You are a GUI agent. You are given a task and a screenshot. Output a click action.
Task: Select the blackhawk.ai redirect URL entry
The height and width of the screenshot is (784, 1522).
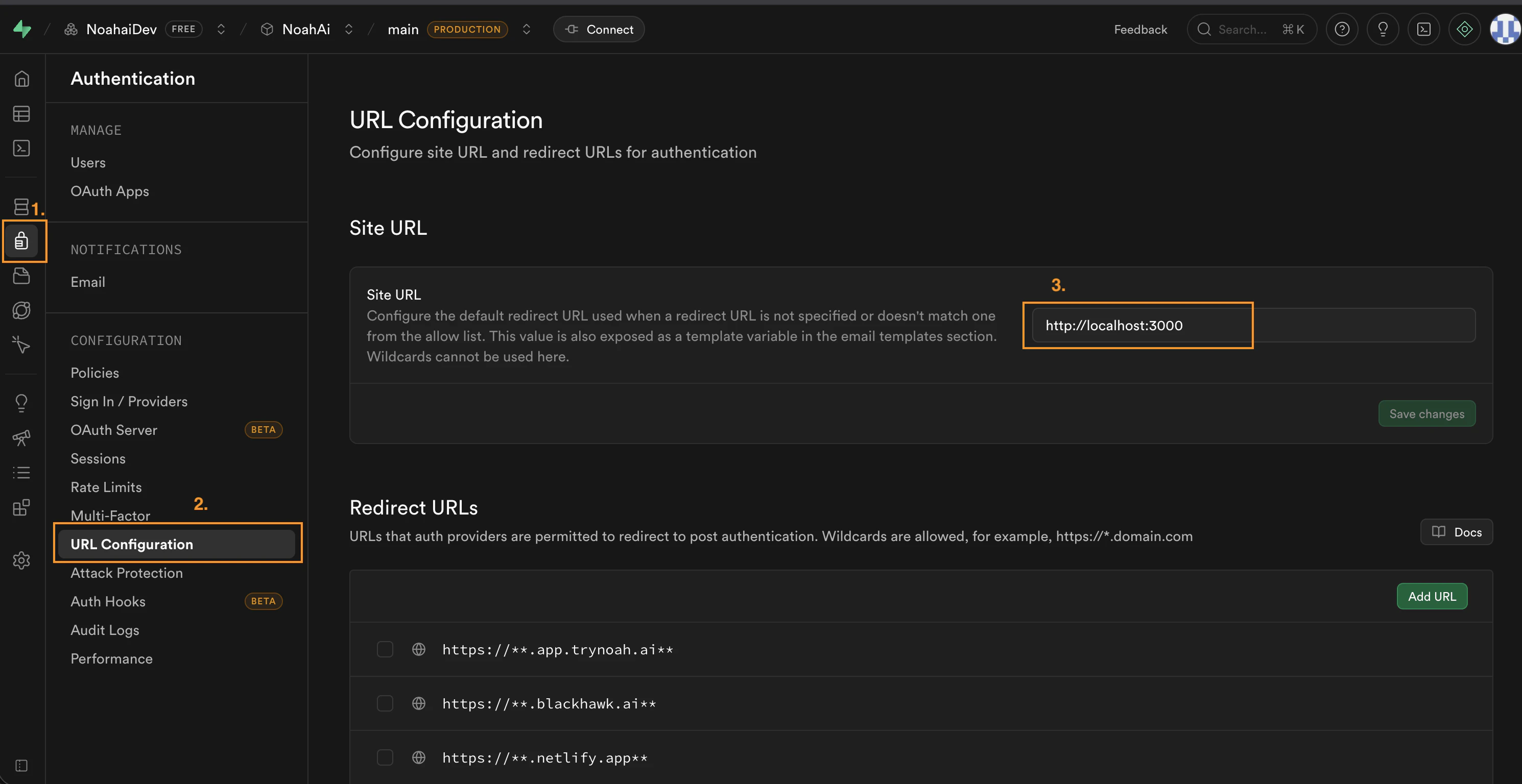coord(385,703)
